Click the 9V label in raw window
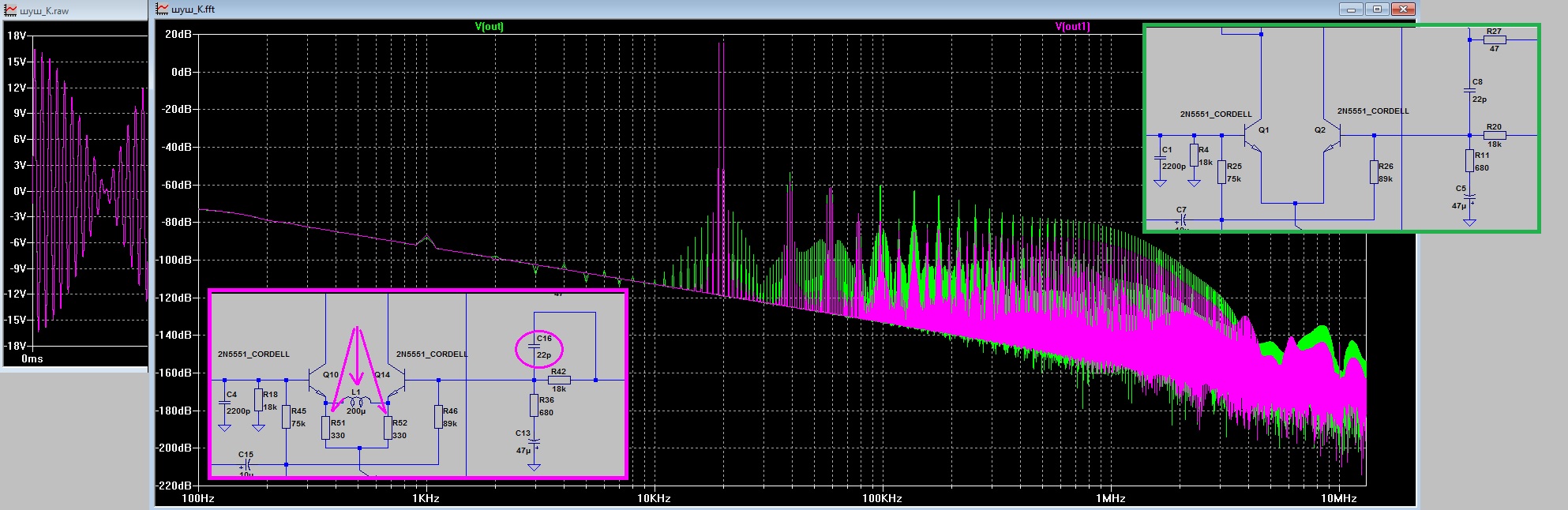1568x510 pixels. pos(19,113)
